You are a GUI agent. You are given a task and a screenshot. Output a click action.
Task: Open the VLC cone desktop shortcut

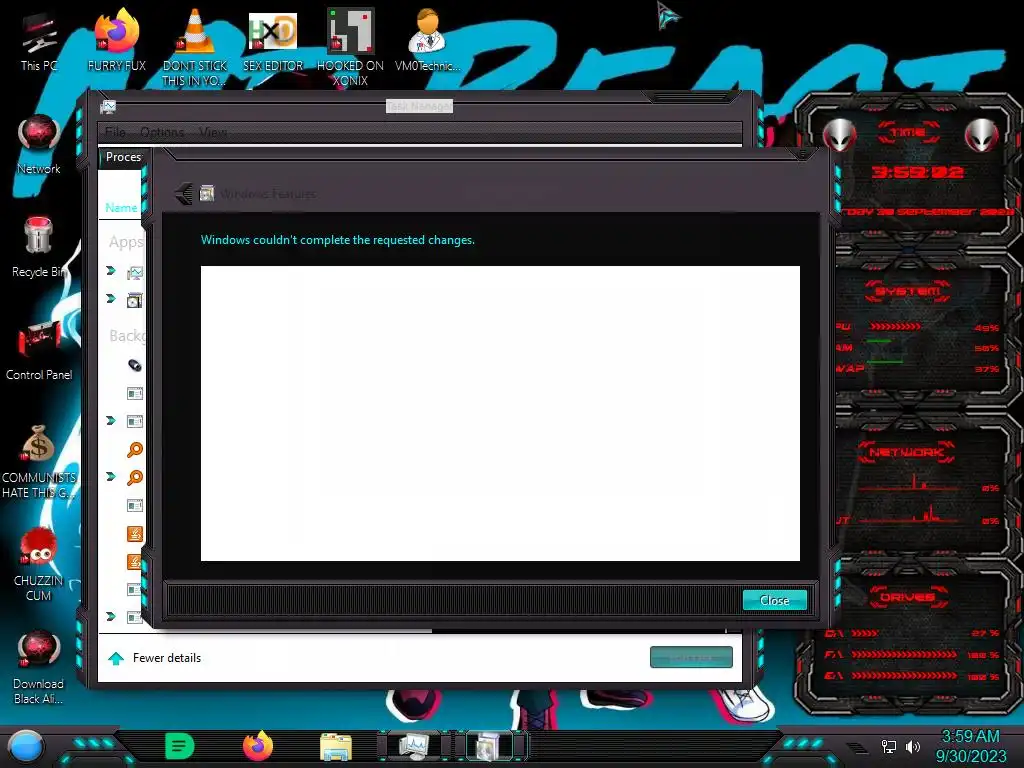point(195,46)
